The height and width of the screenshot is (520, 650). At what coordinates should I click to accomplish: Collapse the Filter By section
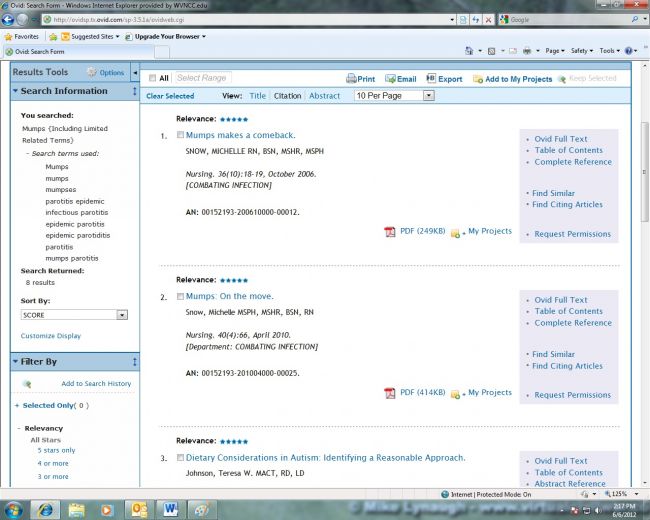coord(15,362)
